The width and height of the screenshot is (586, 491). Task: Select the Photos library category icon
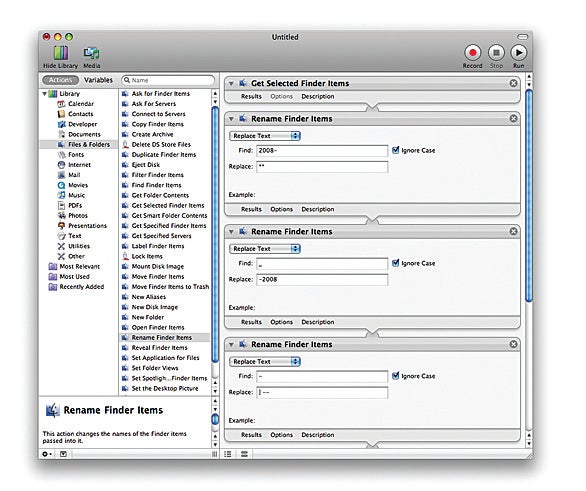61,216
